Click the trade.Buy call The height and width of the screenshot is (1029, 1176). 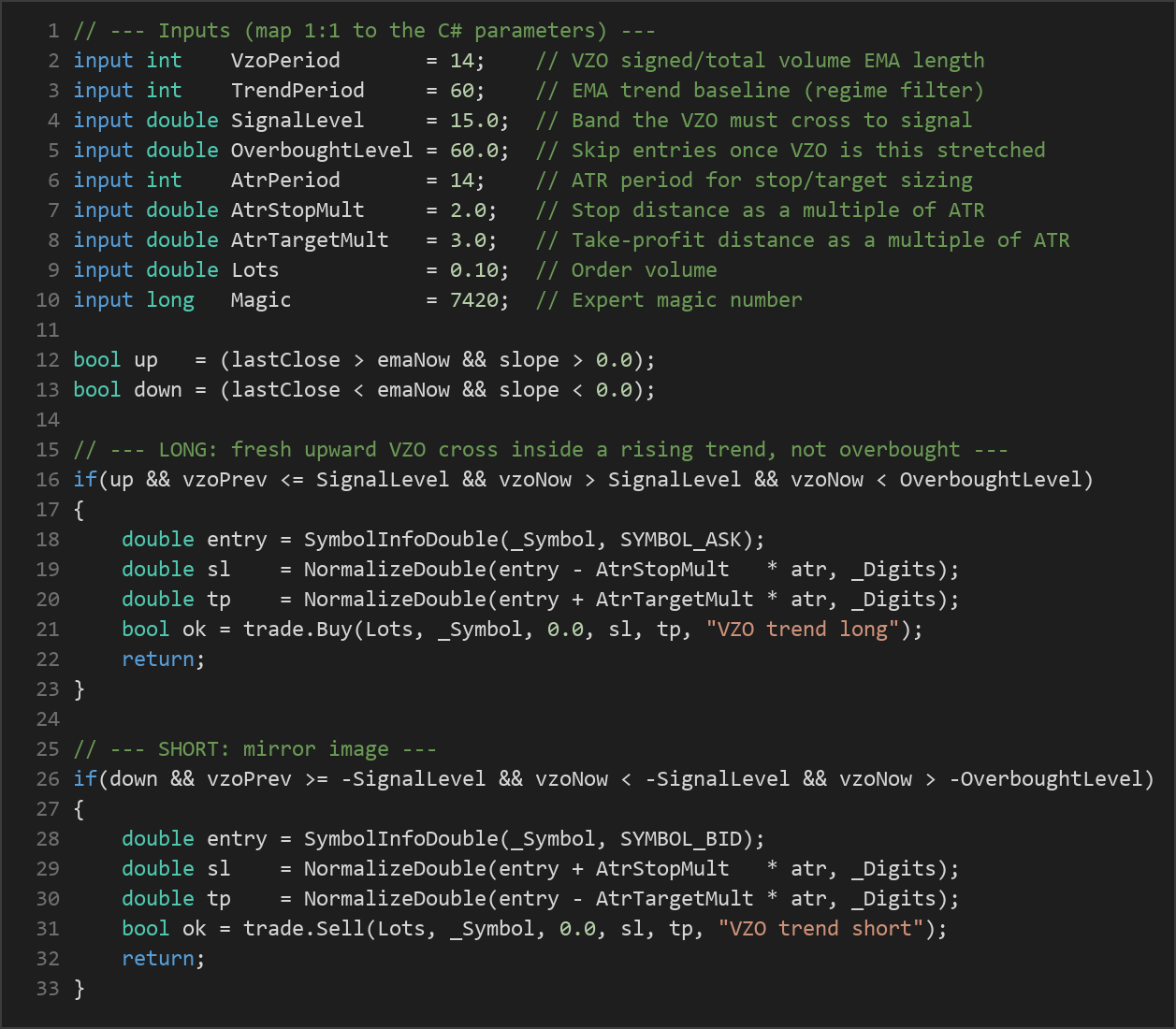298,630
